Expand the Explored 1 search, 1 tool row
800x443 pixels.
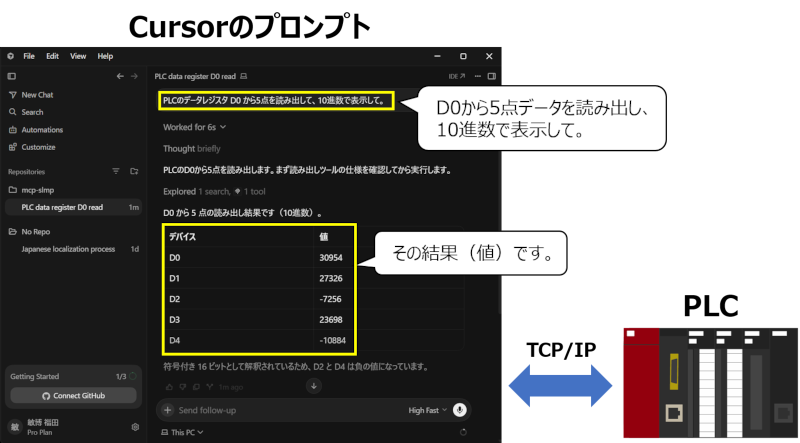[x=214, y=191]
